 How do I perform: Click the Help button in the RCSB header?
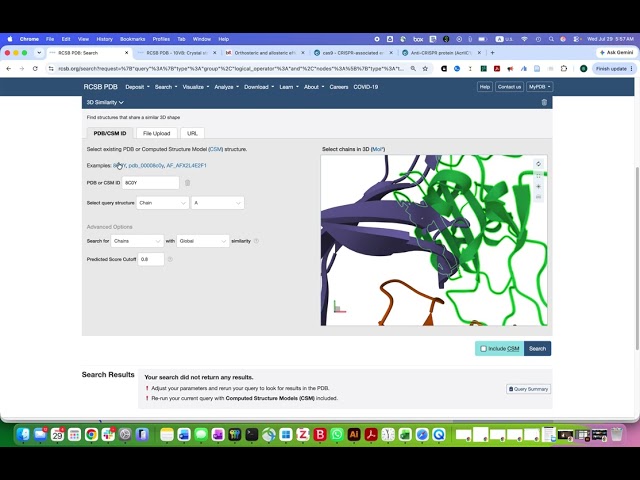[484, 87]
